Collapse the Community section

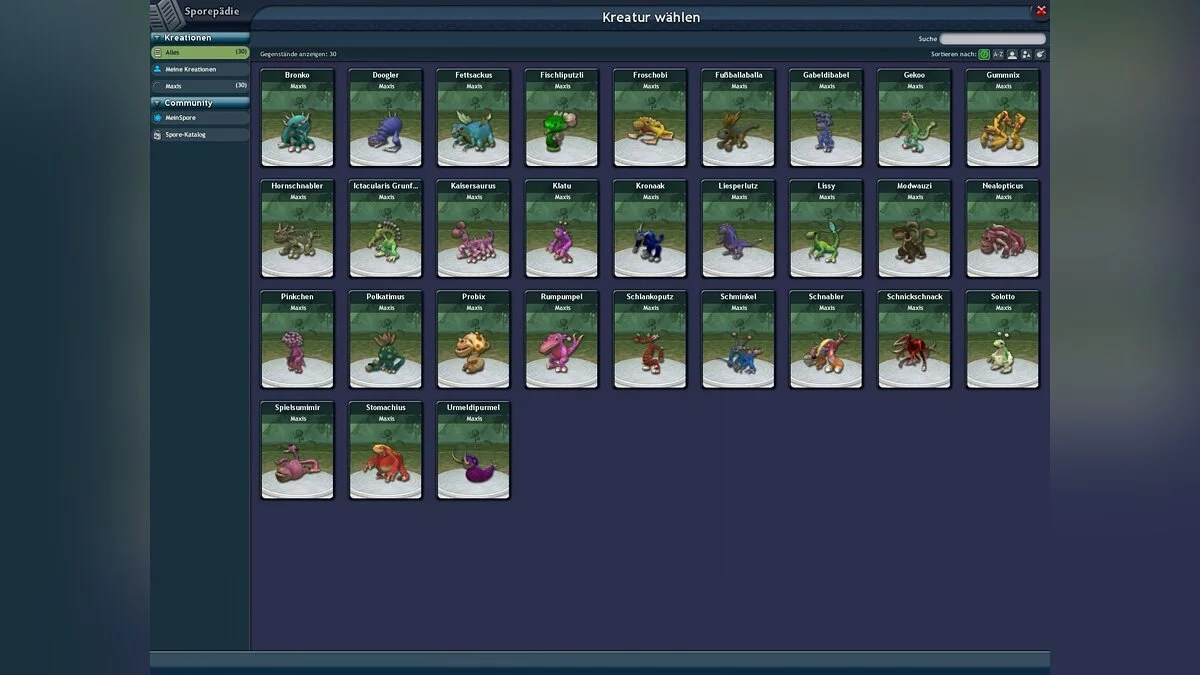tap(157, 103)
